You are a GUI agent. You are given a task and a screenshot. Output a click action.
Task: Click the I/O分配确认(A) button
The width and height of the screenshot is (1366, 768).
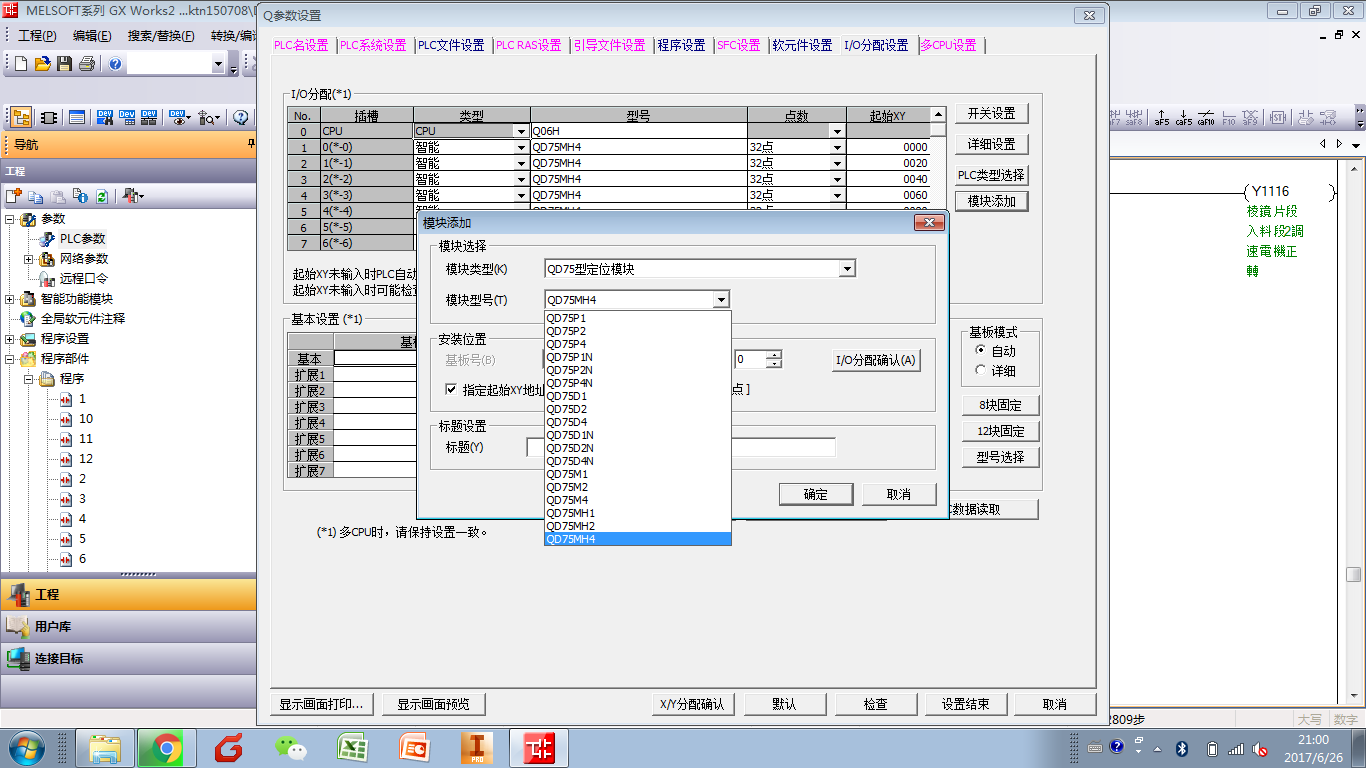click(x=876, y=361)
